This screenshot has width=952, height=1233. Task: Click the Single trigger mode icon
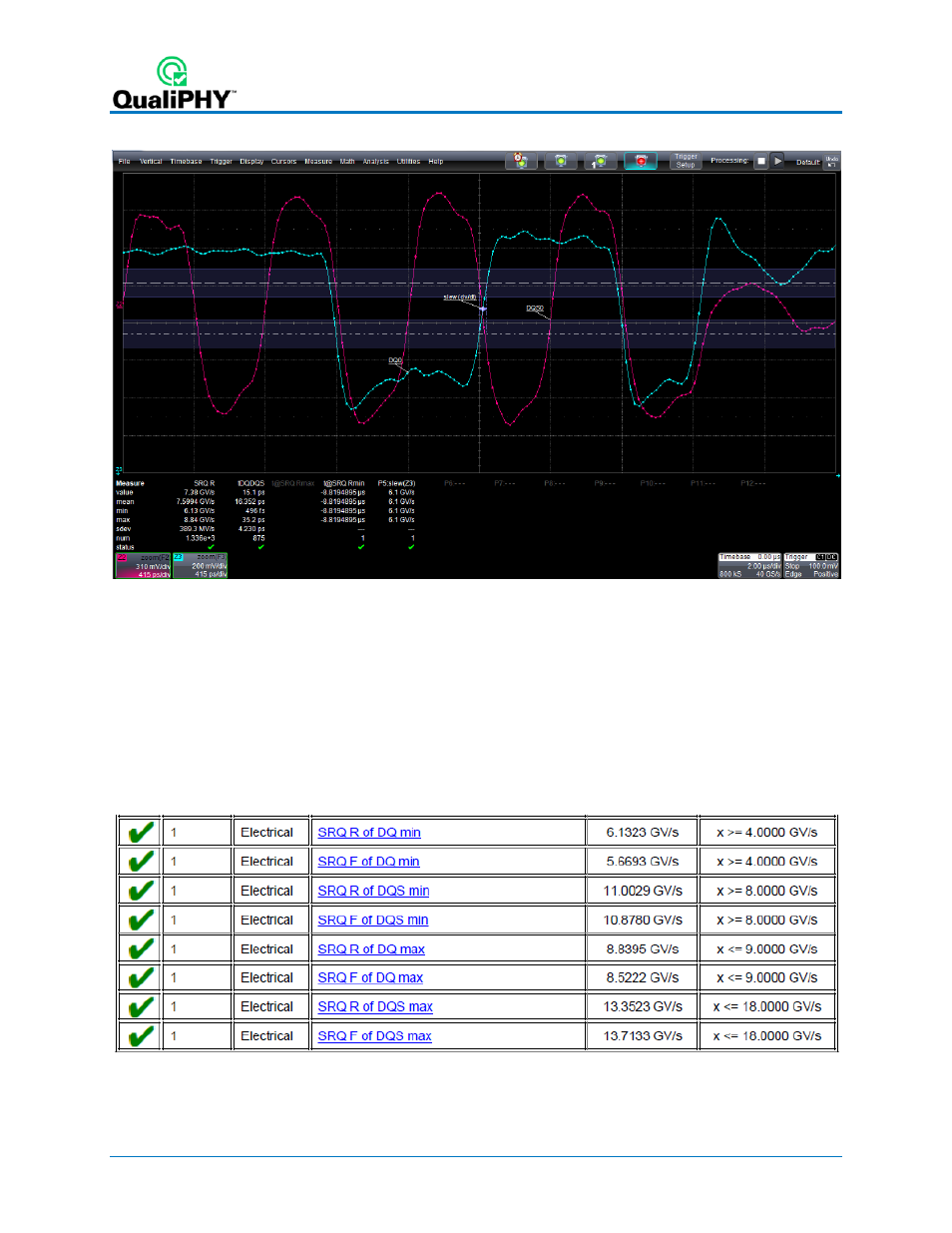(x=601, y=160)
